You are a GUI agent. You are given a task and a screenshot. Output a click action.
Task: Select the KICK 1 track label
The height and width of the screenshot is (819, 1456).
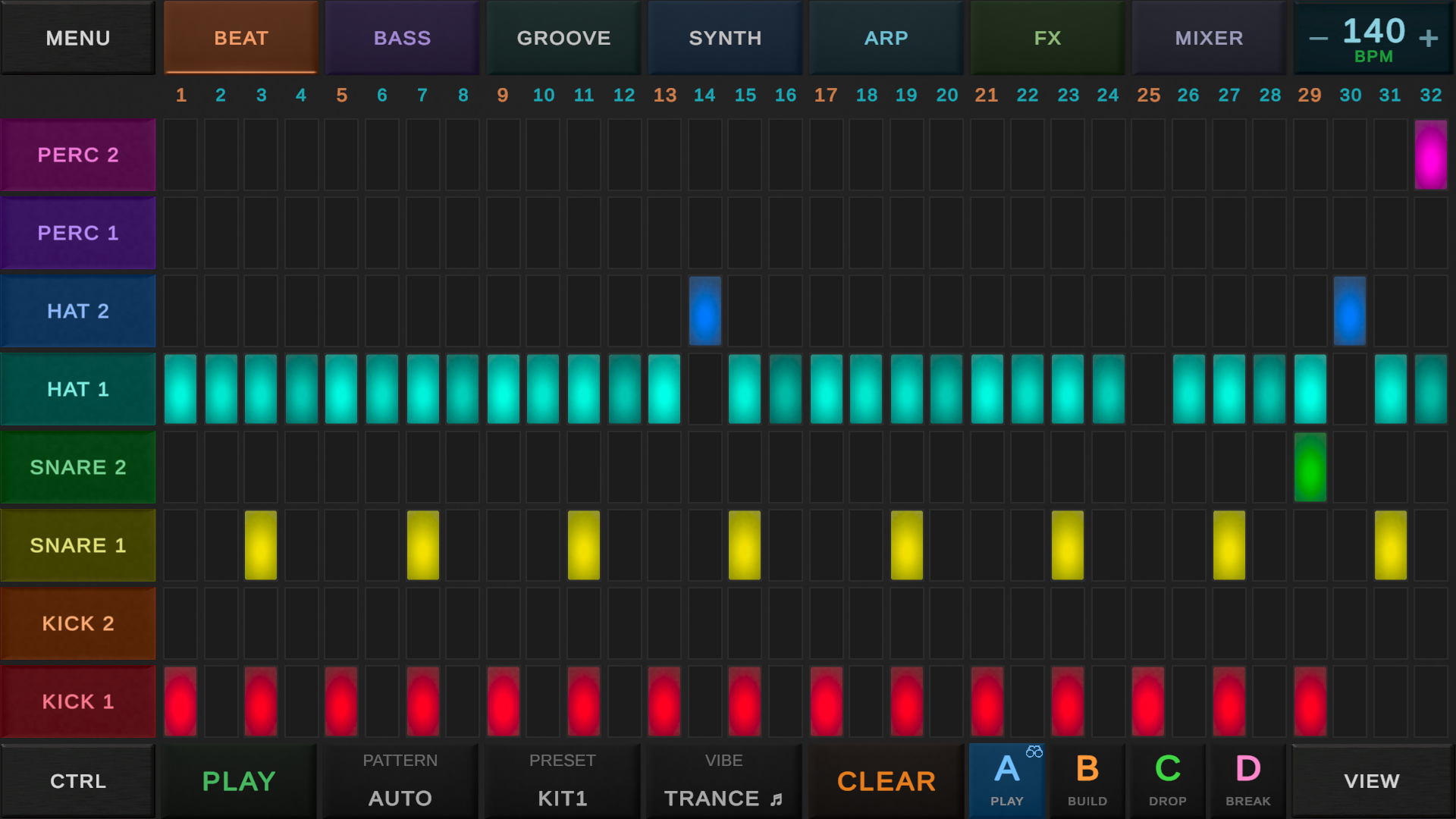coord(78,701)
